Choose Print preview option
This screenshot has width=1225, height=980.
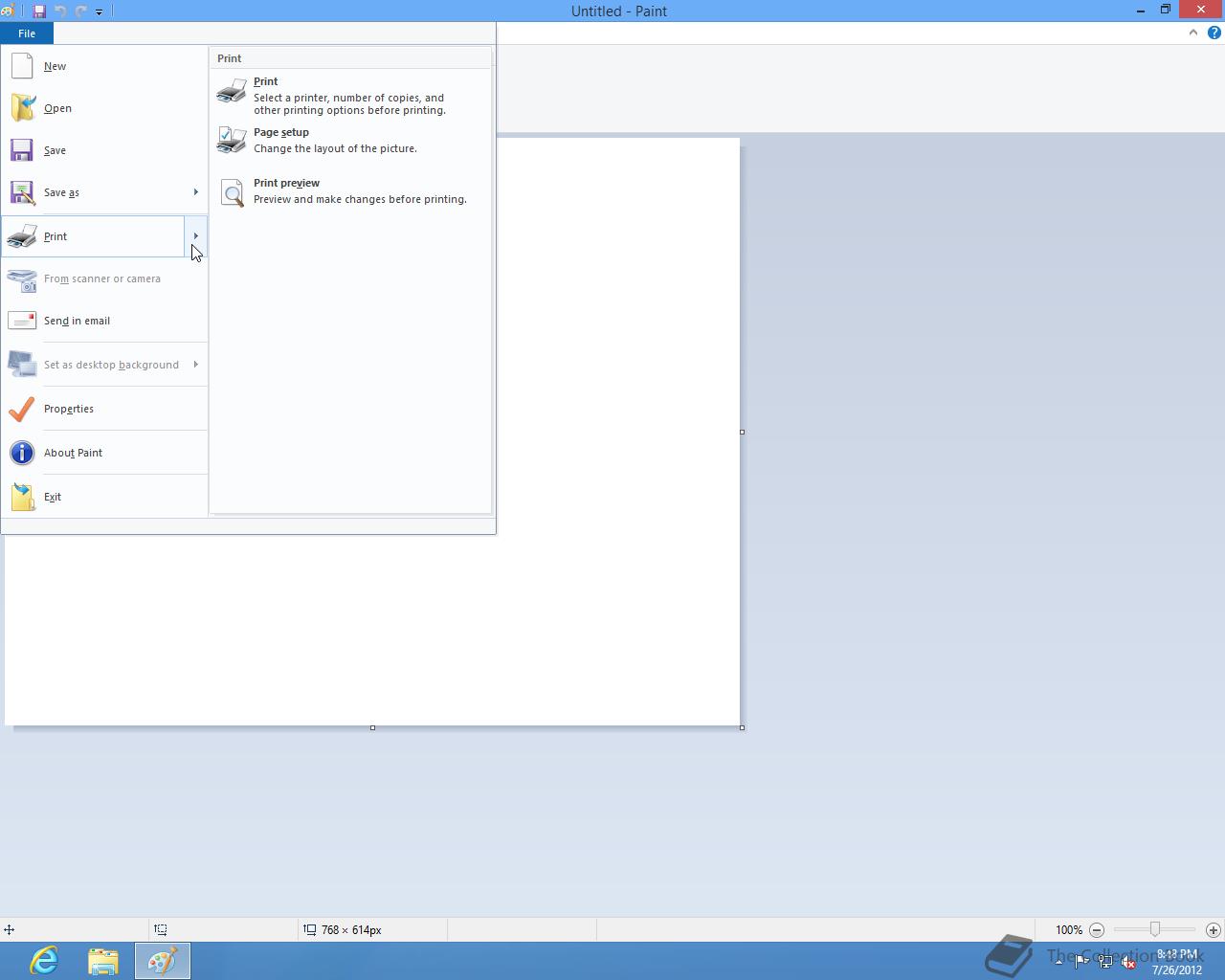tap(350, 191)
